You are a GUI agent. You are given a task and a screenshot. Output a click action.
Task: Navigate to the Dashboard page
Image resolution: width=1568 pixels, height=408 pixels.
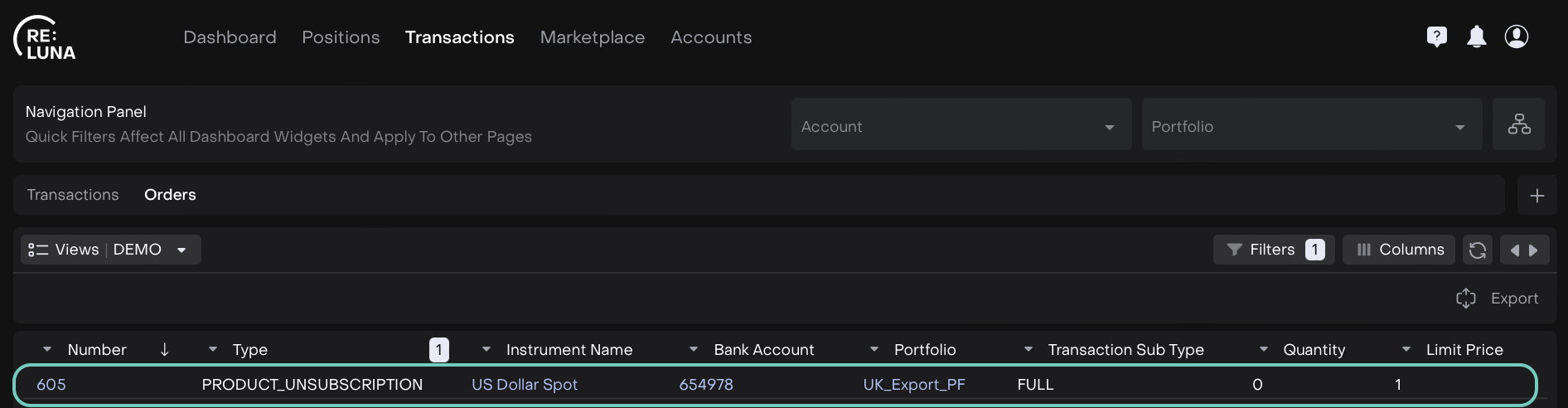pyautogui.click(x=230, y=37)
